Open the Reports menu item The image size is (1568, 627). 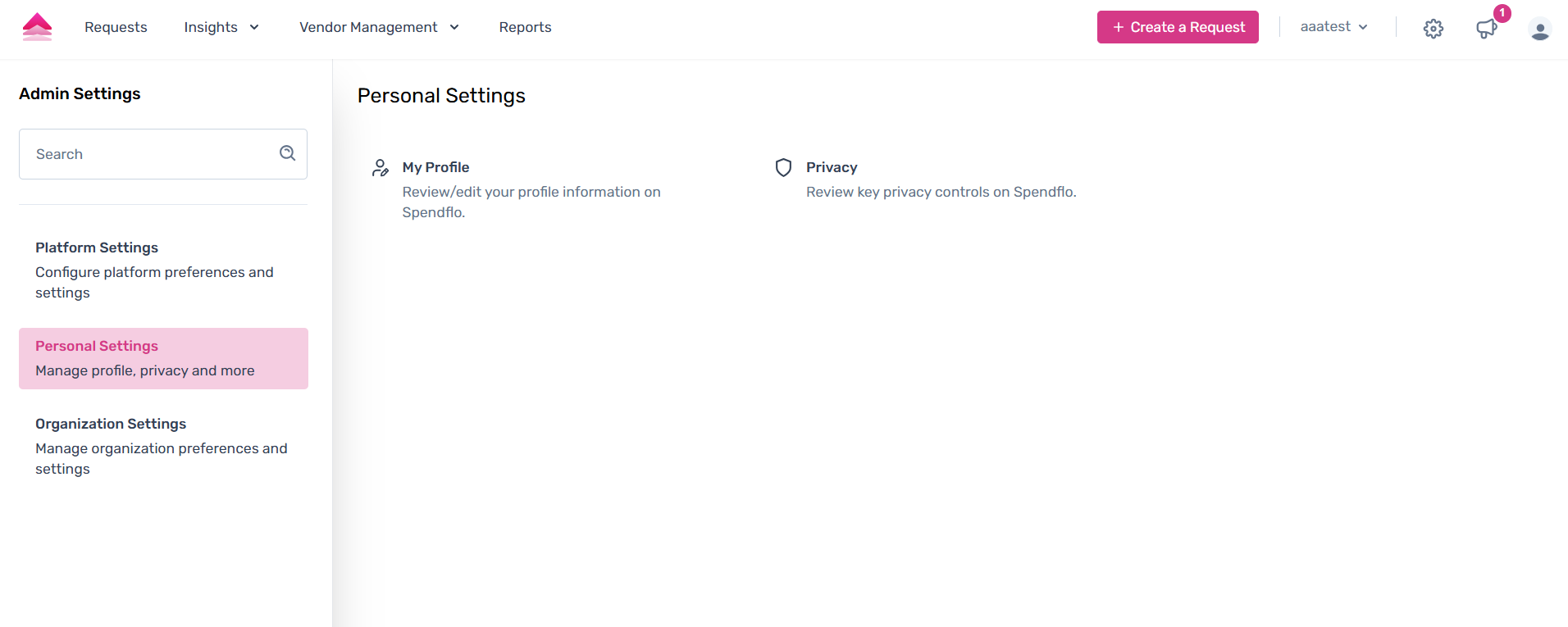(x=525, y=27)
